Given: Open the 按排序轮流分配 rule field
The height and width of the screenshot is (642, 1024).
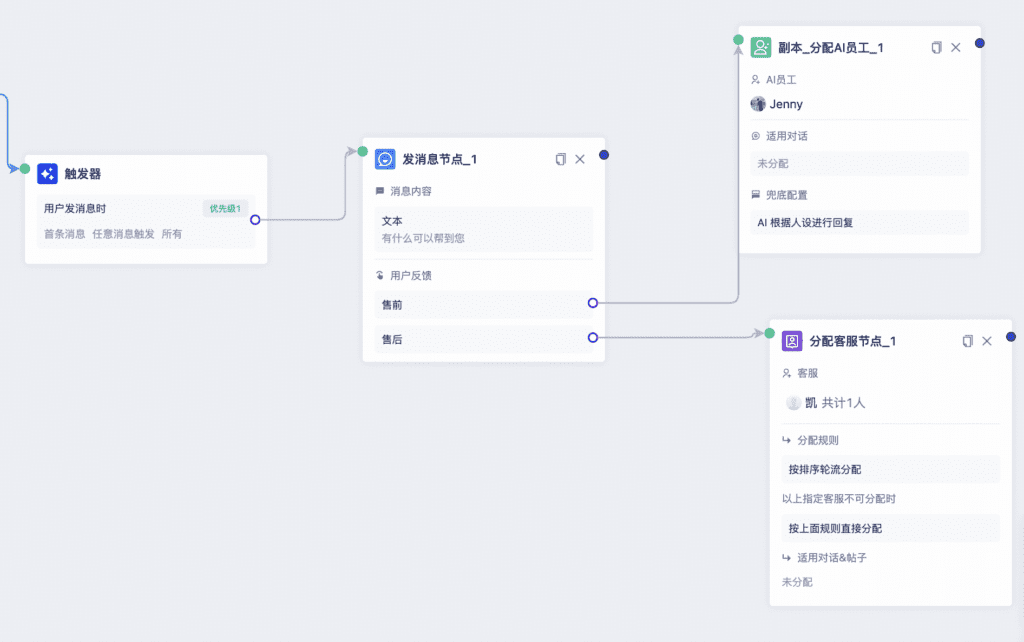Looking at the screenshot, I should (891, 469).
